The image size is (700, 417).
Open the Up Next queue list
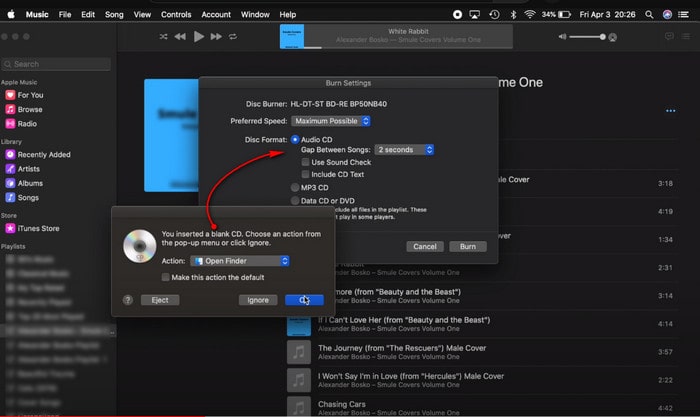tap(686, 36)
